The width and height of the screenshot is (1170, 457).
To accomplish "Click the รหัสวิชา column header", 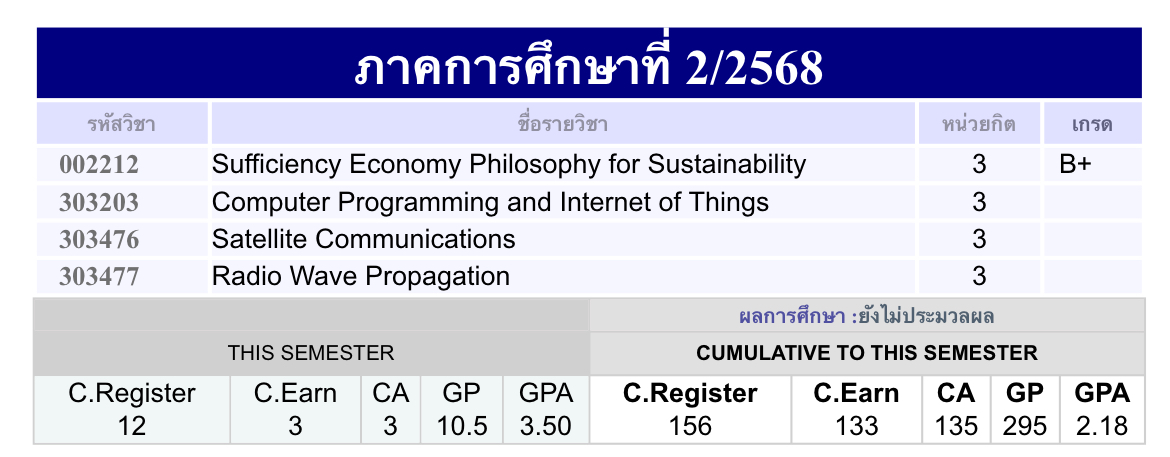I will click(121, 125).
